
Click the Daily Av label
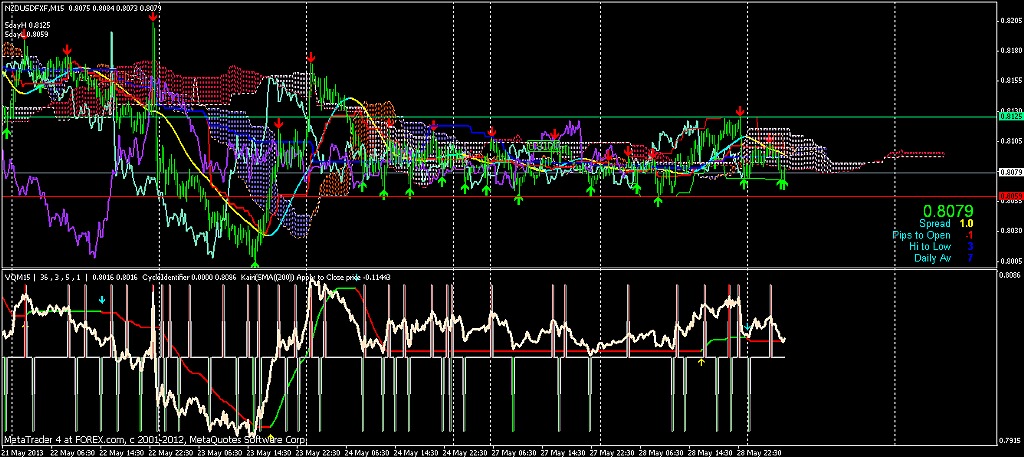932,257
